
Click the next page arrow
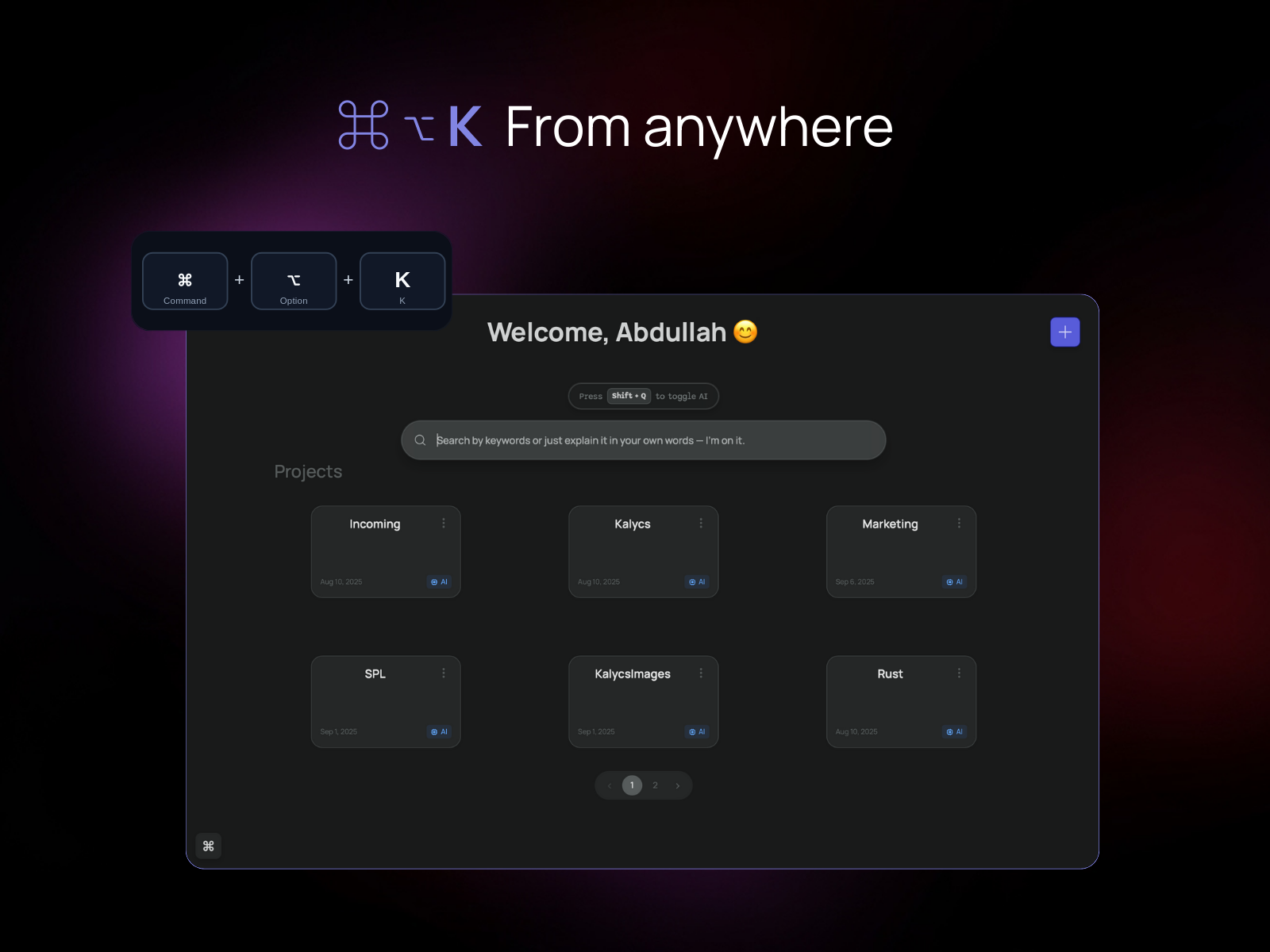tap(677, 785)
